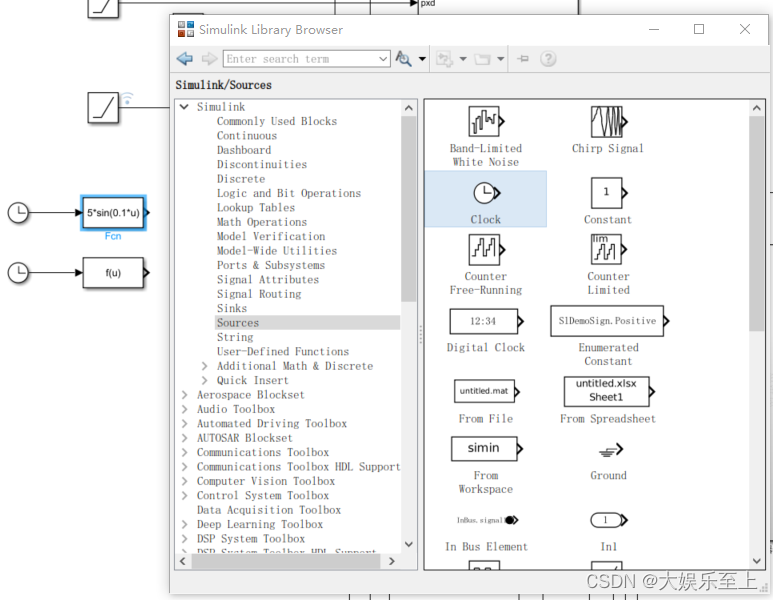Select the Signal Routing library
Image resolution: width=773 pixels, height=600 pixels.
(x=259, y=294)
